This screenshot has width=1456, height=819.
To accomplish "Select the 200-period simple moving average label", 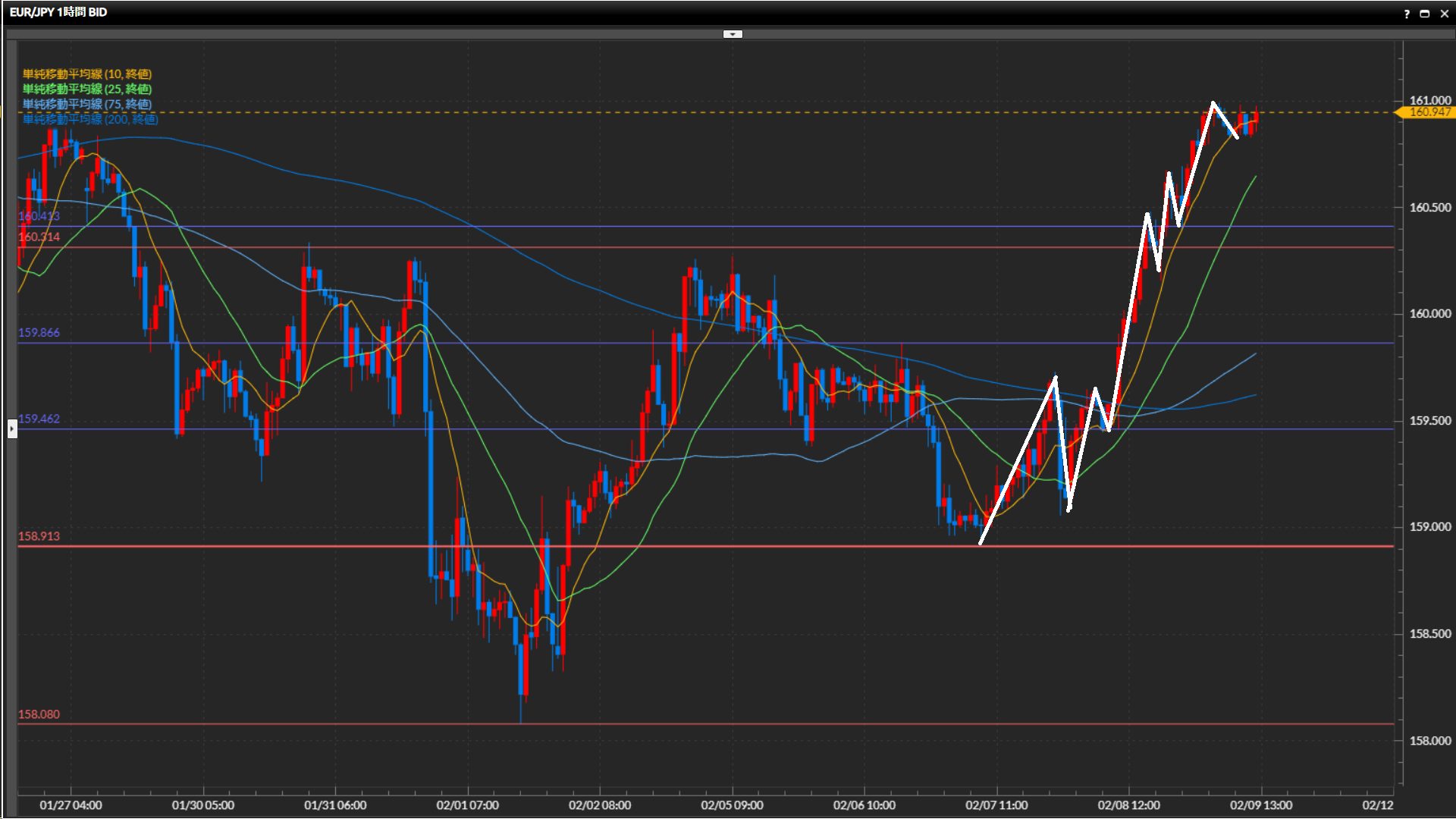I will click(x=89, y=119).
